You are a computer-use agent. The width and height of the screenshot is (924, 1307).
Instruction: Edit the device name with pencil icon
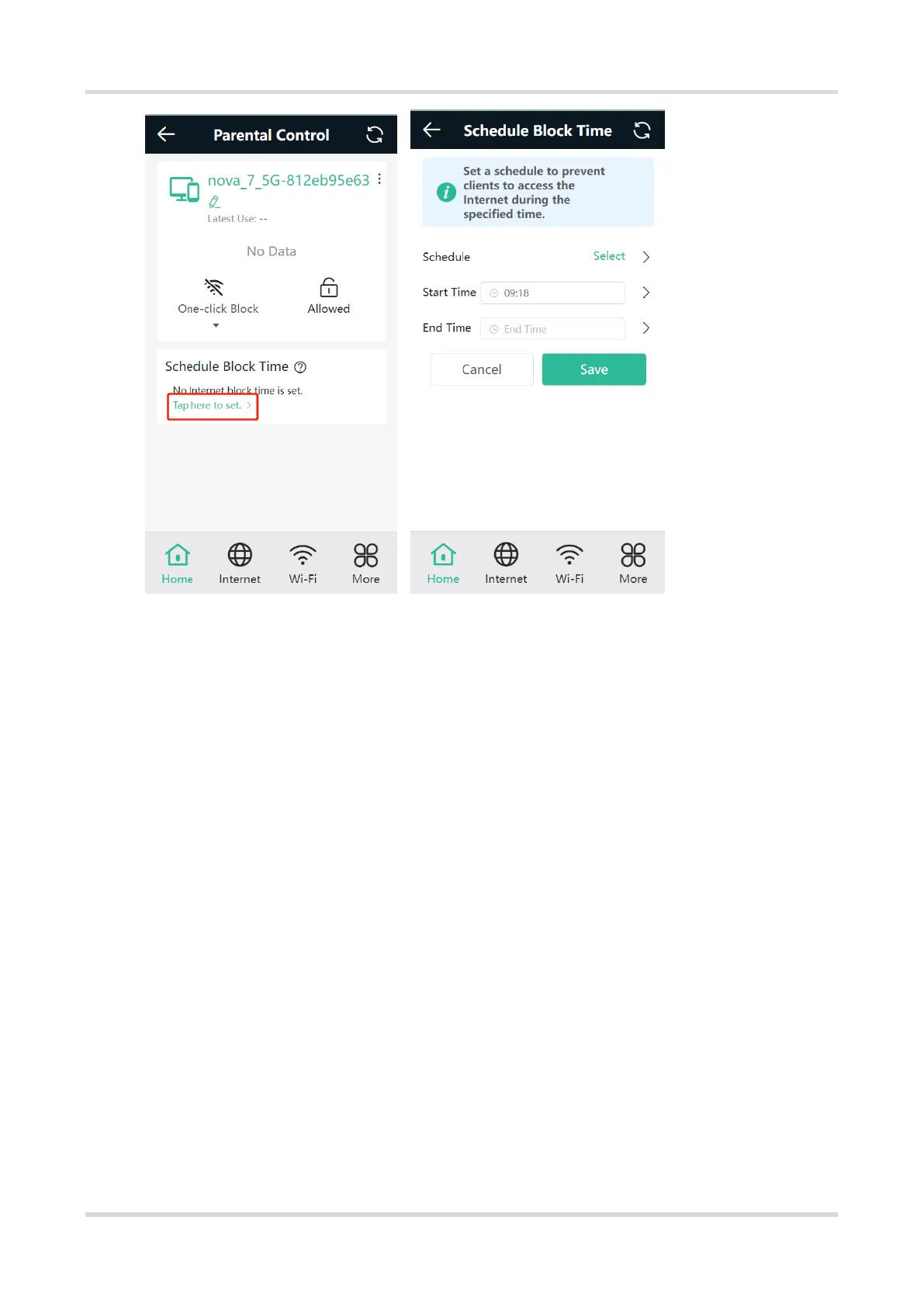click(x=214, y=202)
